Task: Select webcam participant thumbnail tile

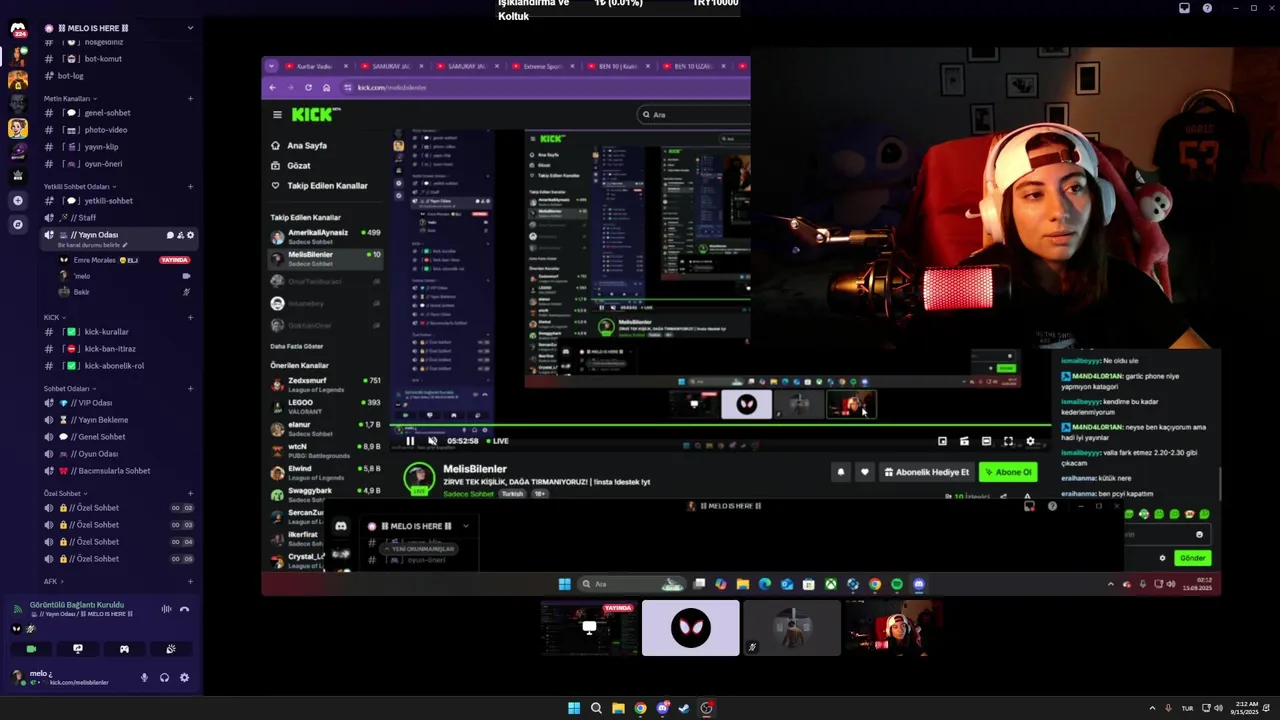Action: coord(893,628)
